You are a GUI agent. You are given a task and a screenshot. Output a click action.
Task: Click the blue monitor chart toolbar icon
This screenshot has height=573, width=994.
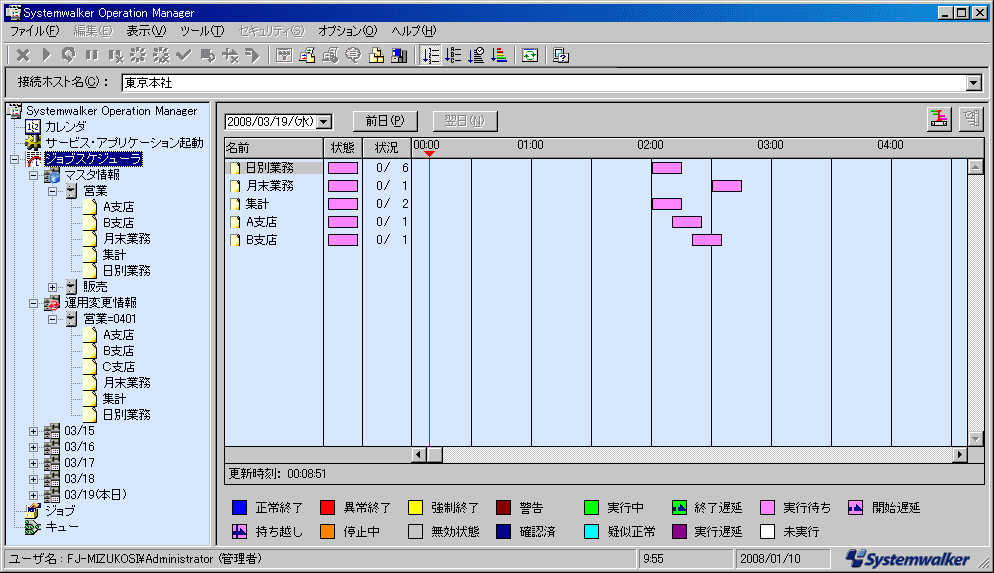(399, 56)
